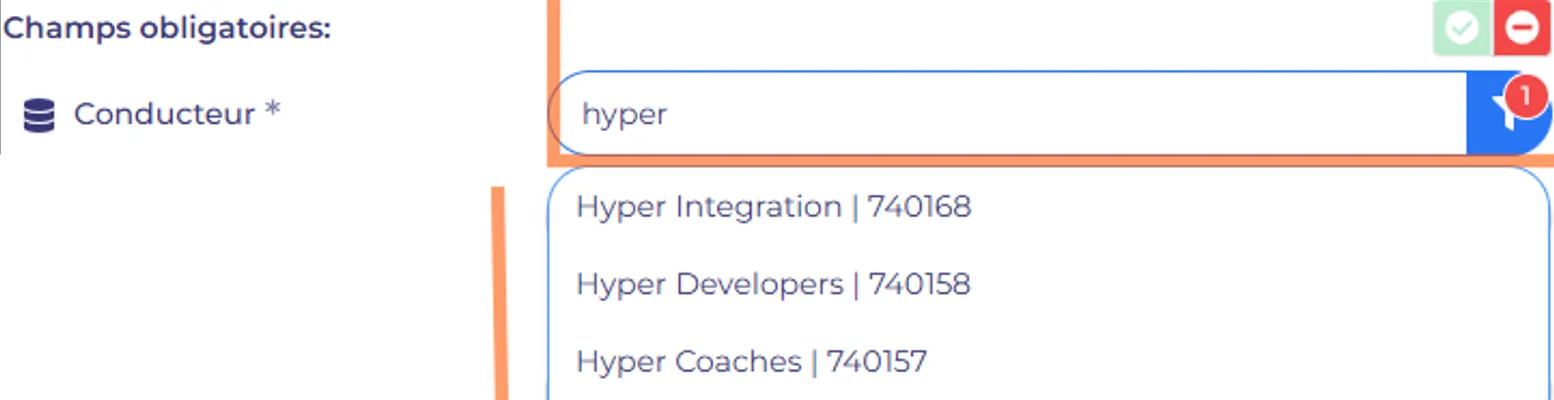
Task: Click code 740158 in the suggestions
Action: [920, 285]
